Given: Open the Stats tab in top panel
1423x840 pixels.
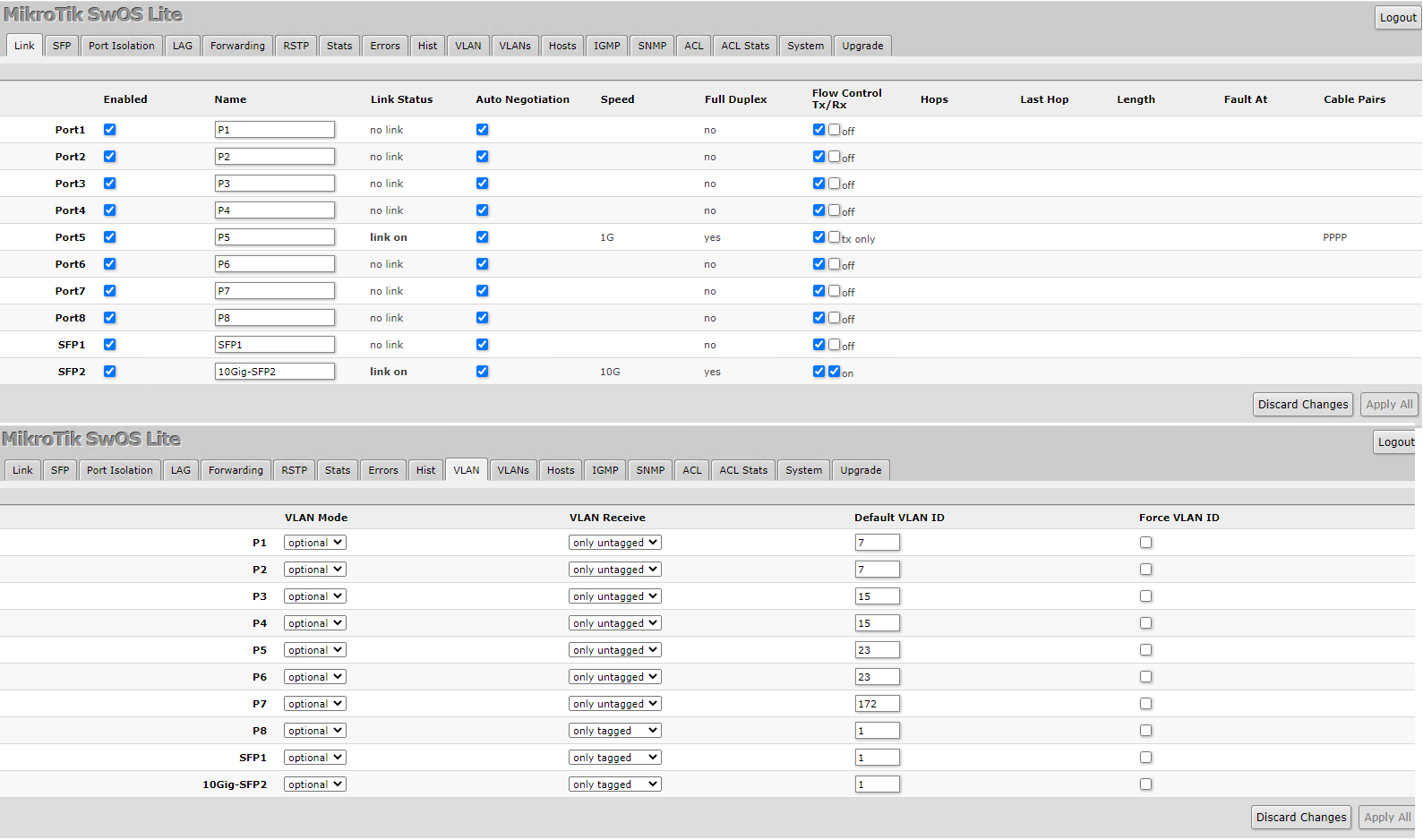Looking at the screenshot, I should 339,46.
